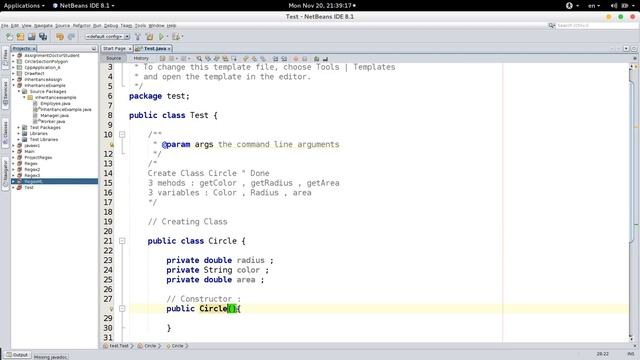Open the accessibility icon in top bar
640x360 pixels.
coord(569,6)
